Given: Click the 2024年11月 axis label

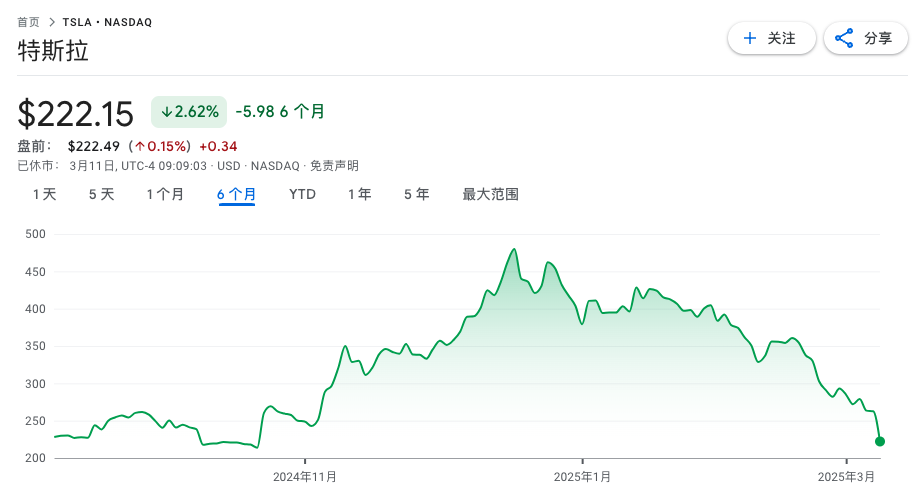Looking at the screenshot, I should pos(304,477).
